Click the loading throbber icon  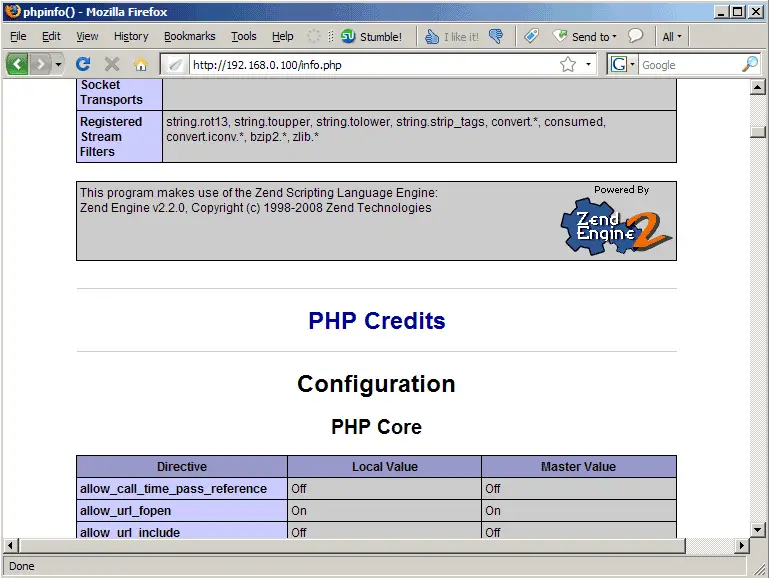314,36
